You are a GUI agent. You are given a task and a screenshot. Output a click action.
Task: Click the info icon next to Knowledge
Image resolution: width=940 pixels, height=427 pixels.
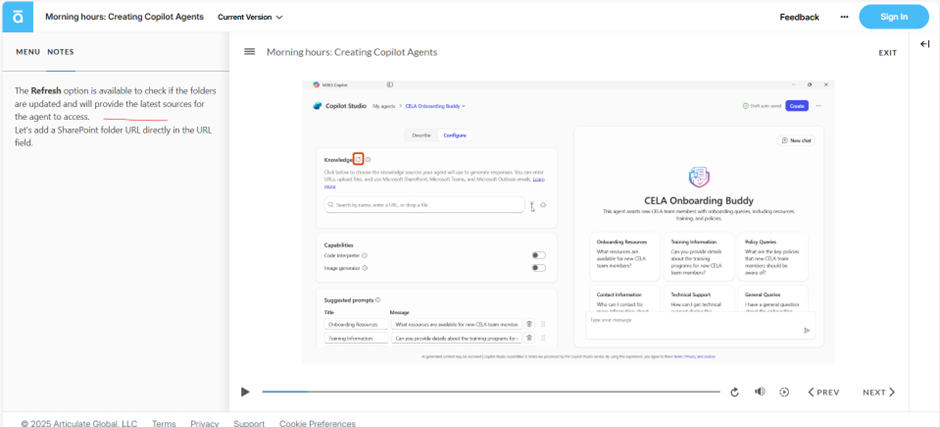click(x=368, y=160)
